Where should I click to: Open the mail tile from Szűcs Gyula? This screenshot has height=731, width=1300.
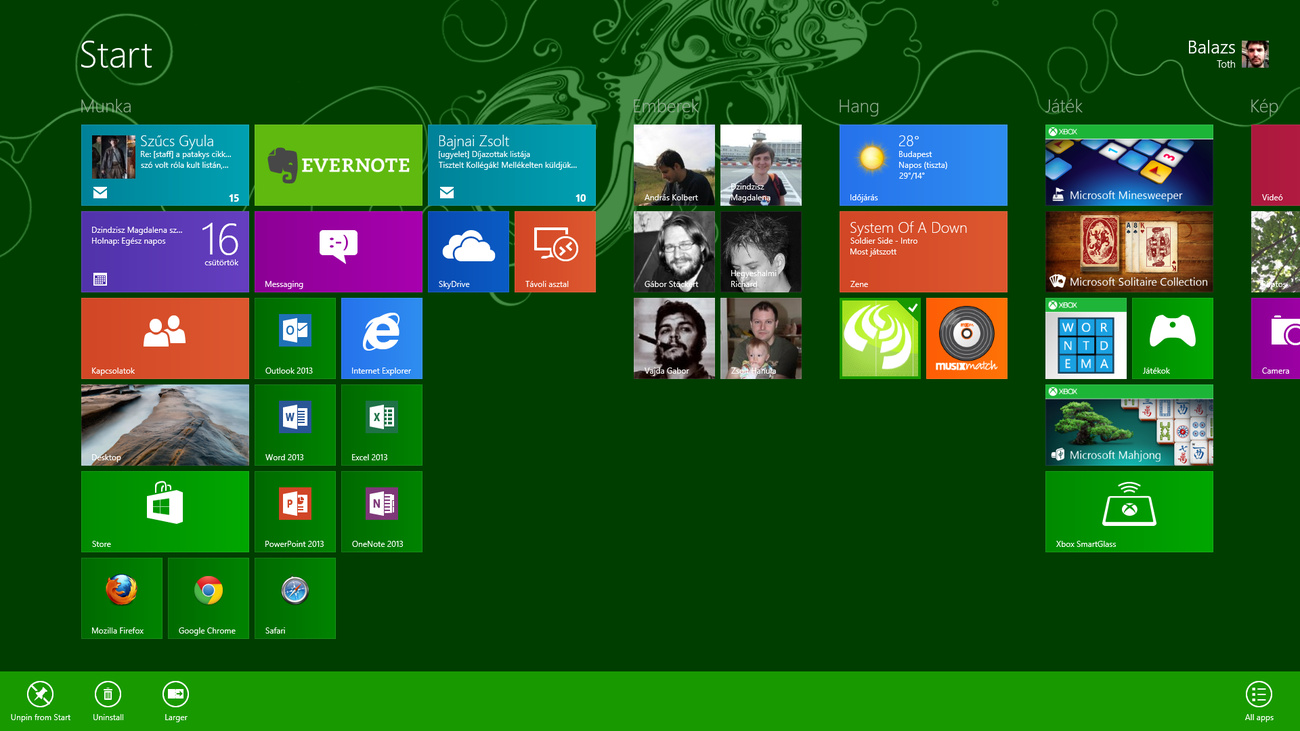[x=165, y=165]
